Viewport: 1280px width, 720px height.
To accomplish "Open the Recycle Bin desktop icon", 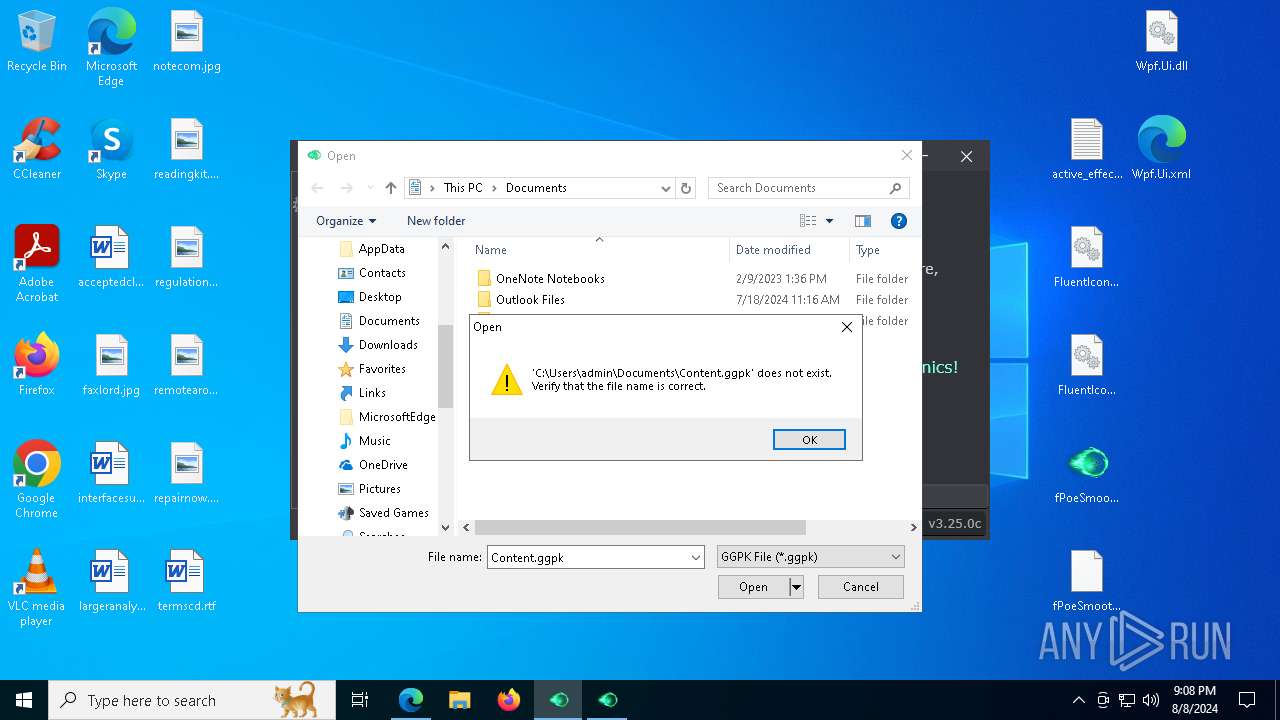I will coord(37,42).
